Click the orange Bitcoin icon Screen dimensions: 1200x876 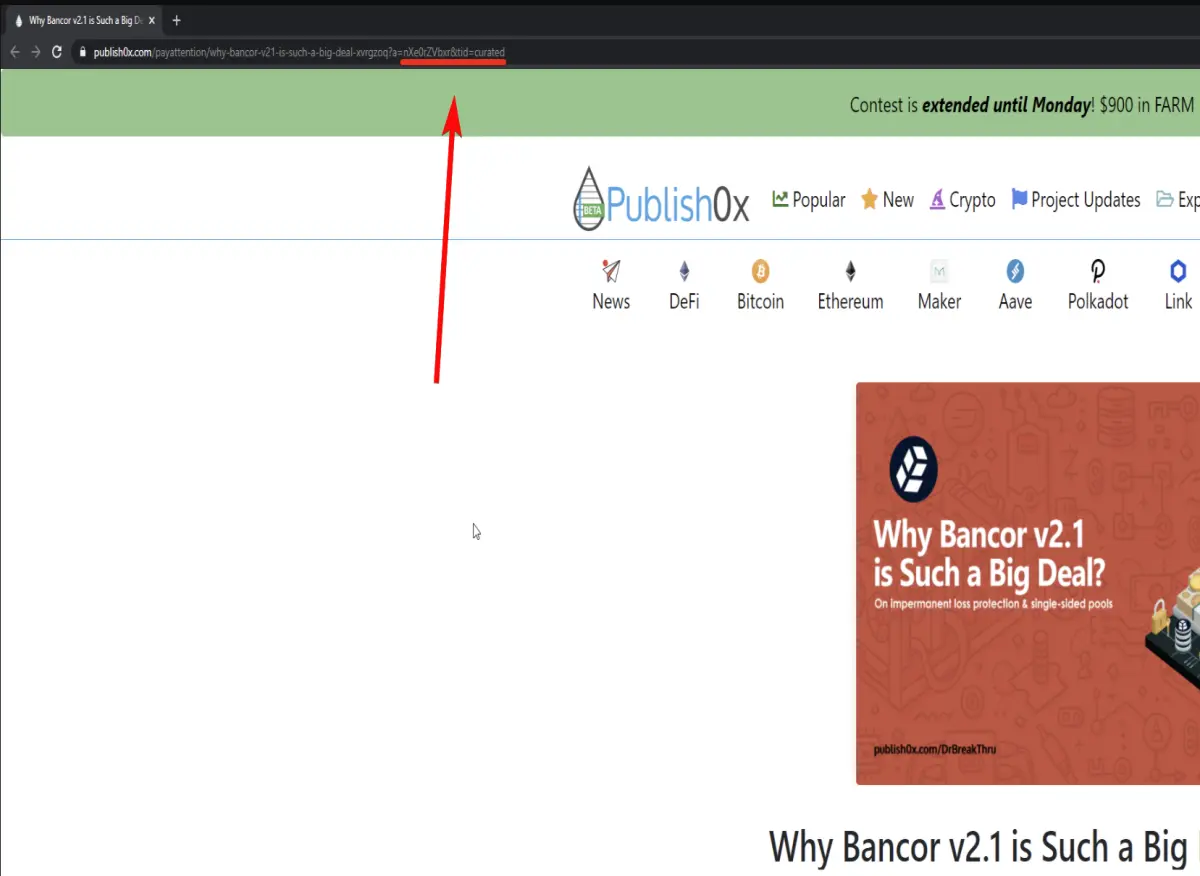click(x=760, y=271)
